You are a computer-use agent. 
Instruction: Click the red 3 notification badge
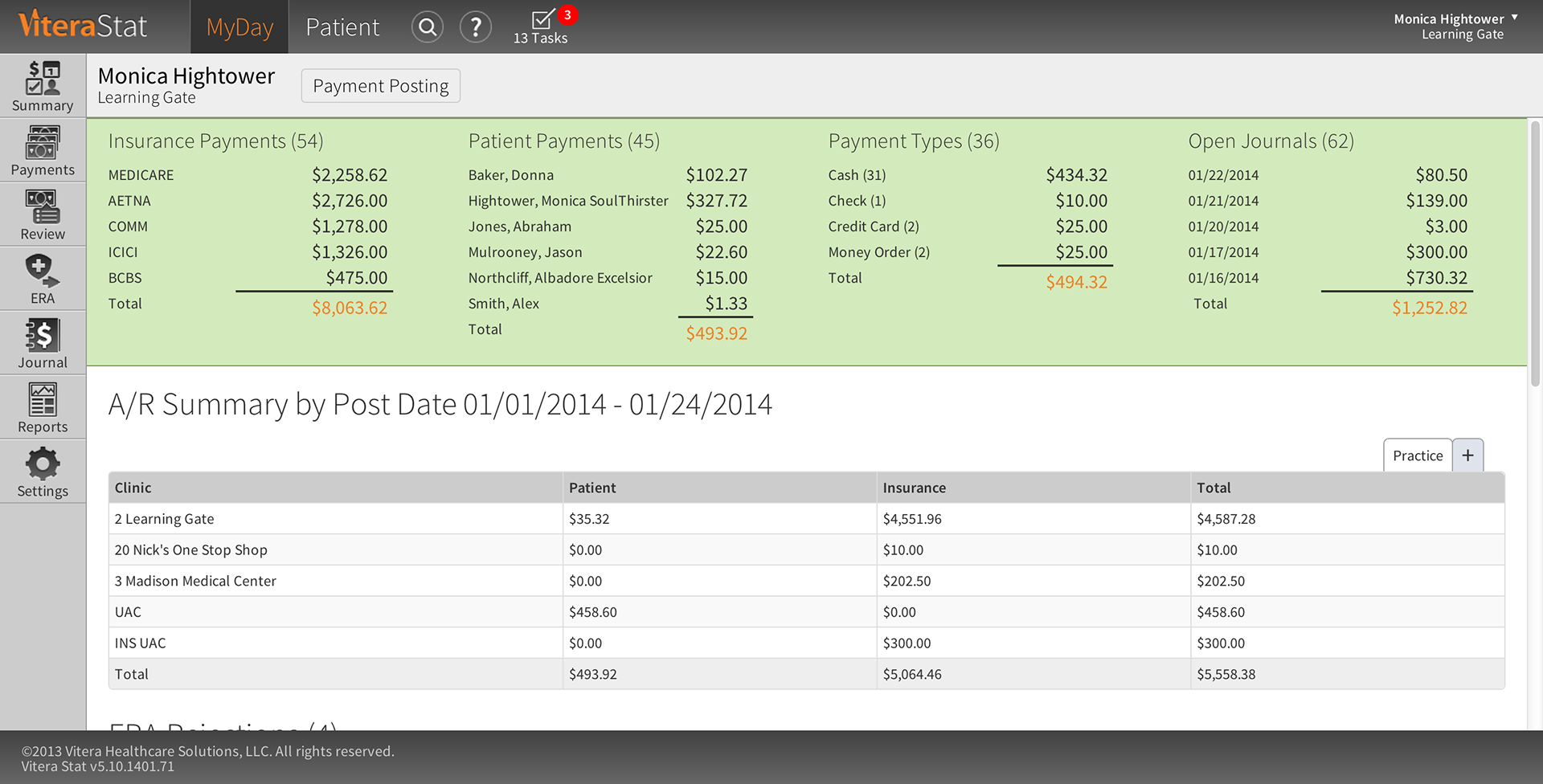[x=567, y=14]
